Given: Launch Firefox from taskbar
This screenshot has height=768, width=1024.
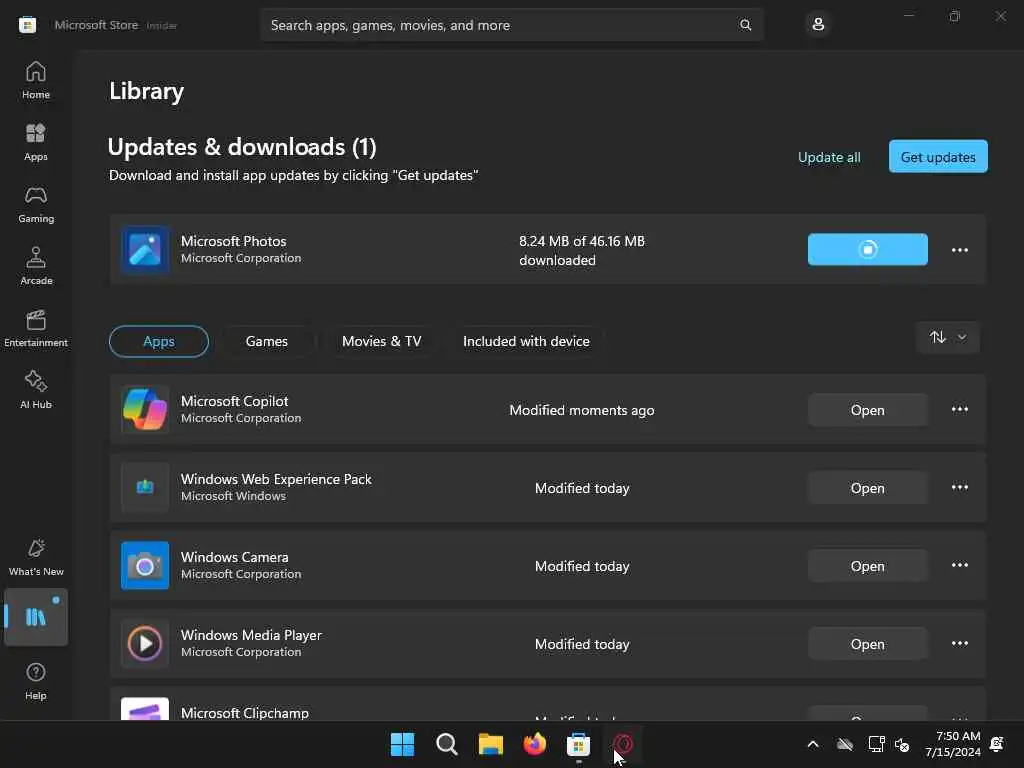Looking at the screenshot, I should pos(534,744).
